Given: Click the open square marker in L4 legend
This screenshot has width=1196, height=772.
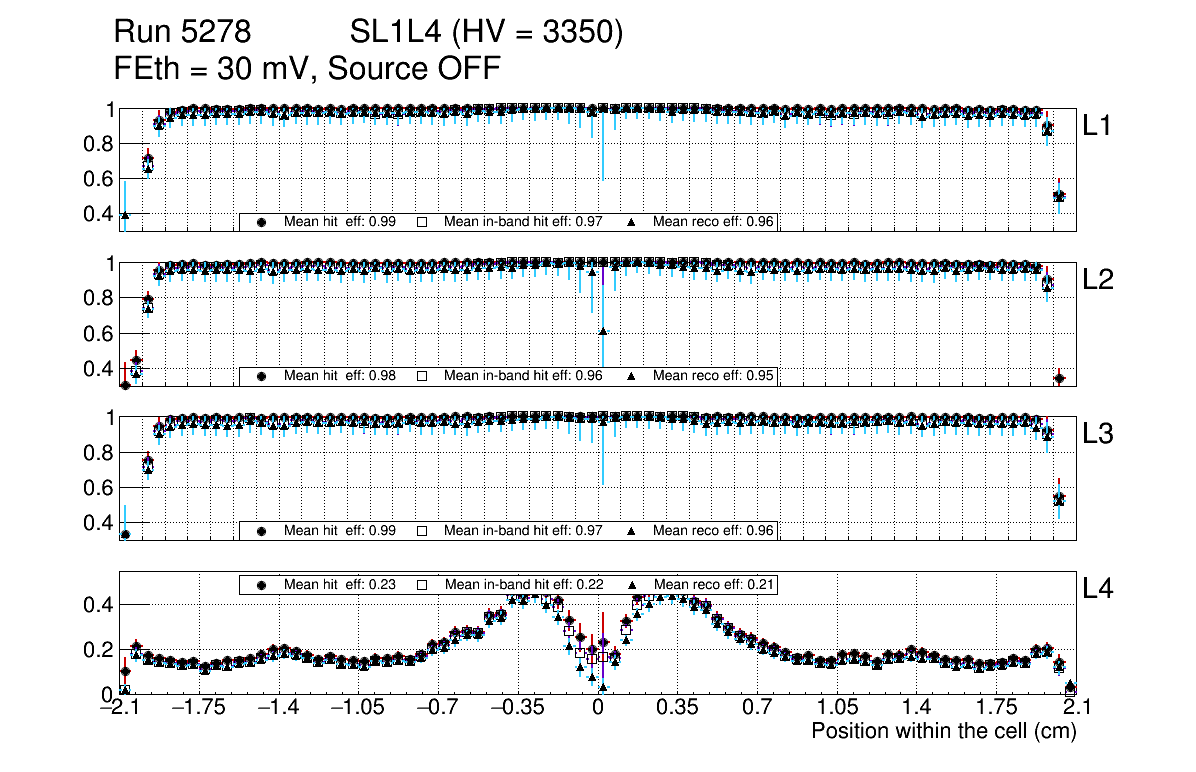Looking at the screenshot, I should [422, 584].
